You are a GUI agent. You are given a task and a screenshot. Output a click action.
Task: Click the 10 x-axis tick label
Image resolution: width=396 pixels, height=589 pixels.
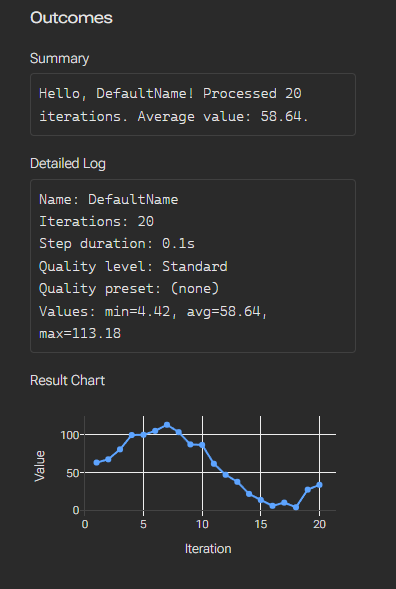coord(202,524)
